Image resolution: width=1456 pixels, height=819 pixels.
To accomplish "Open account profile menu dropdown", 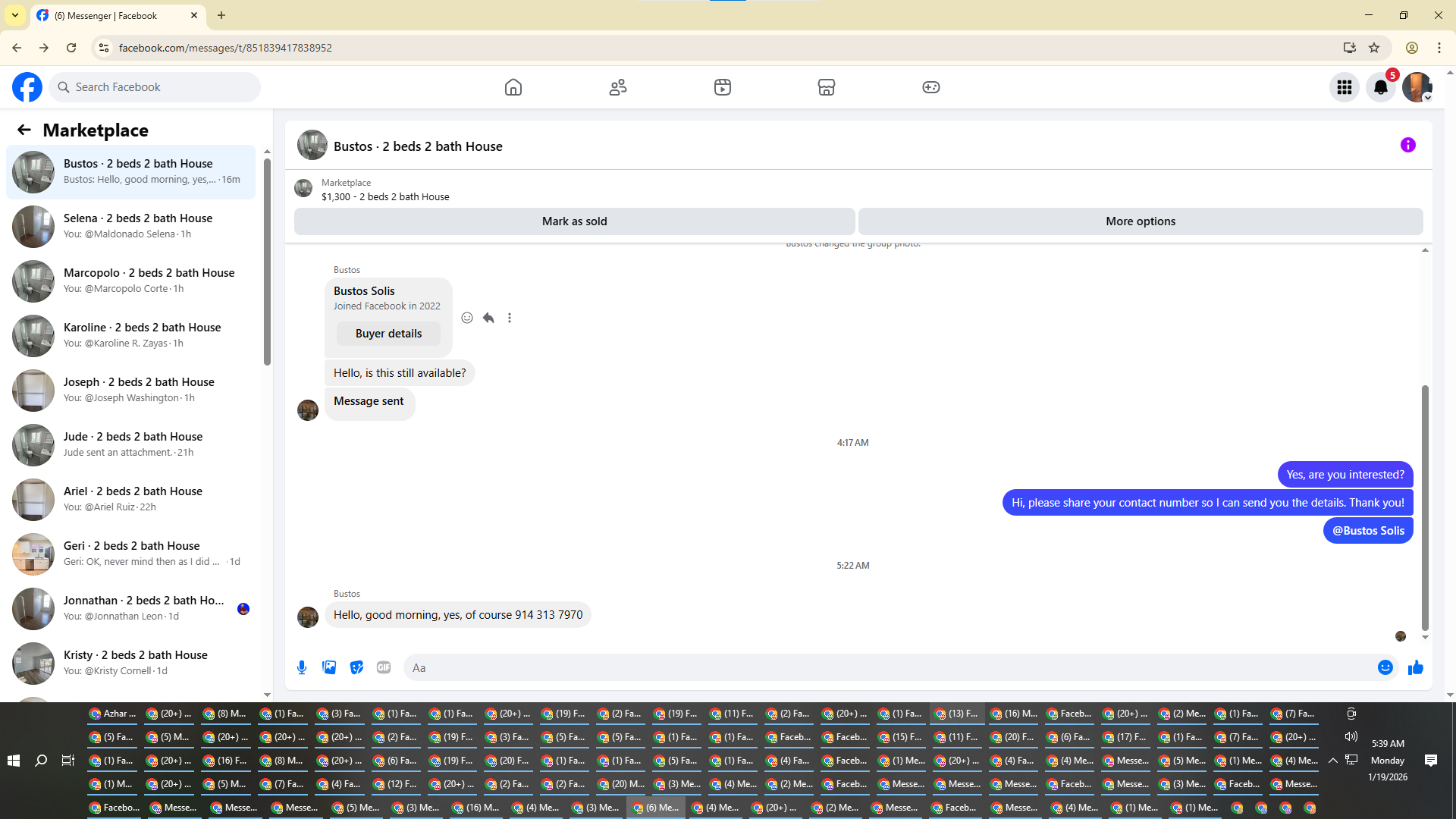I will click(1417, 87).
